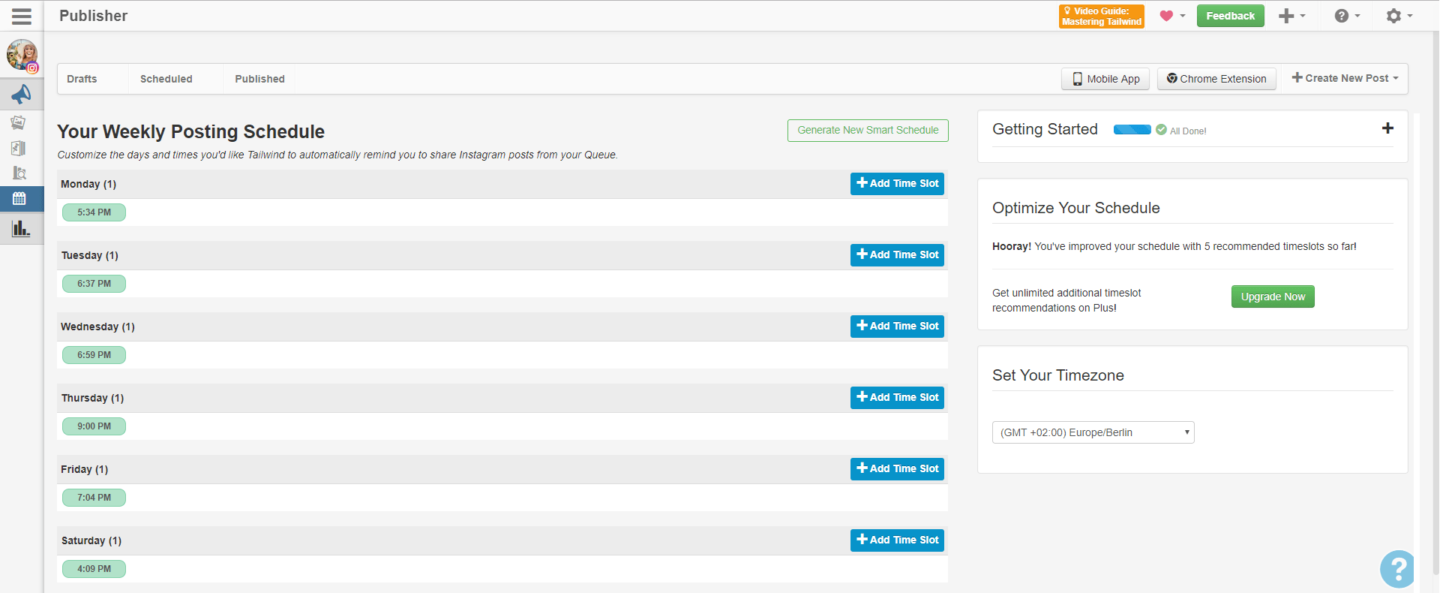Open the Europe/Berlin timezone dropdown
This screenshot has height=593, width=1440.
1093,433
